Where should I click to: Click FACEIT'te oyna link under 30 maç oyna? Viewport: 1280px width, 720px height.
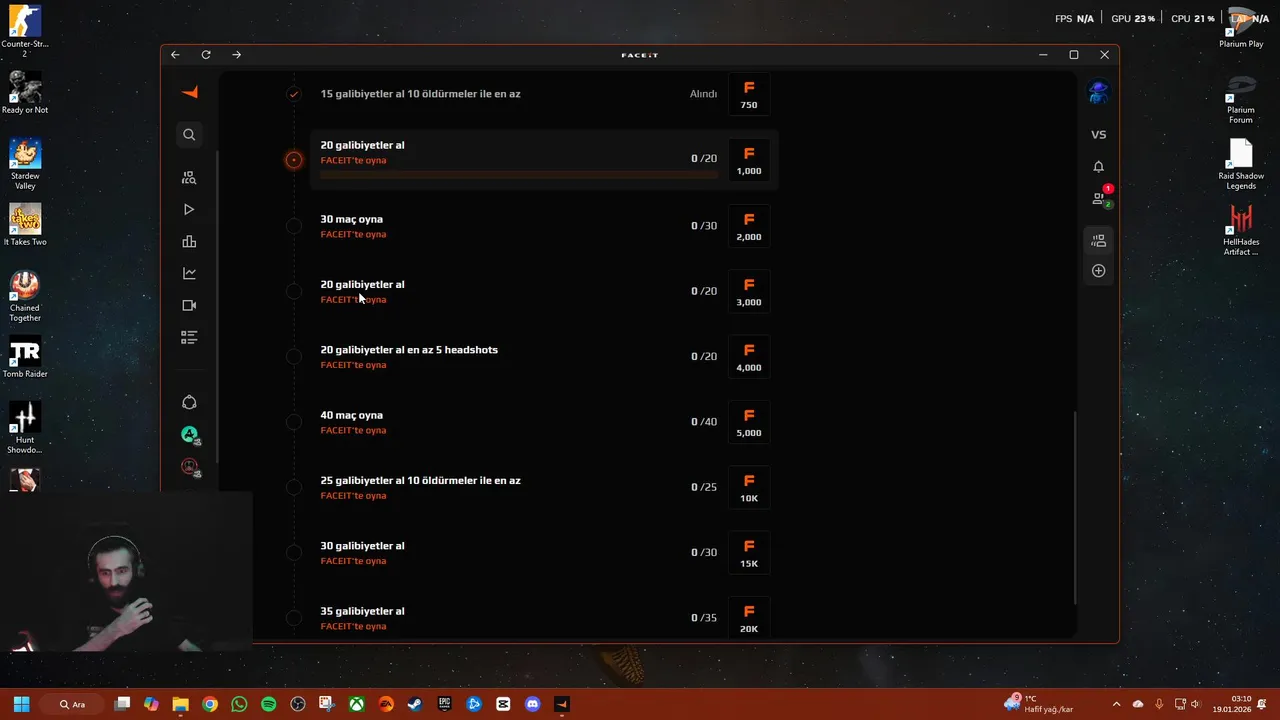click(x=353, y=234)
